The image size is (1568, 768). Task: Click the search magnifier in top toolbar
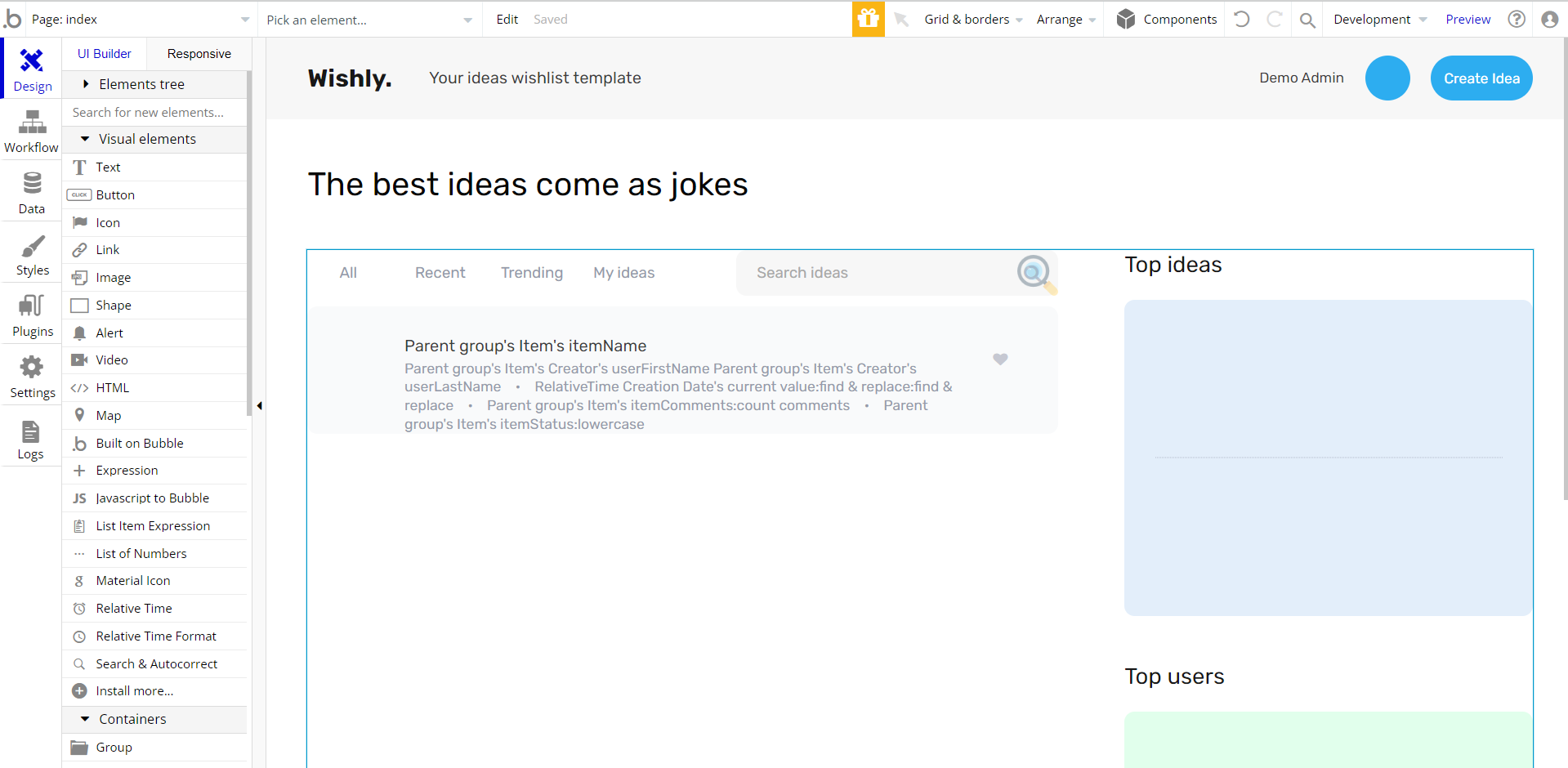(x=1307, y=20)
